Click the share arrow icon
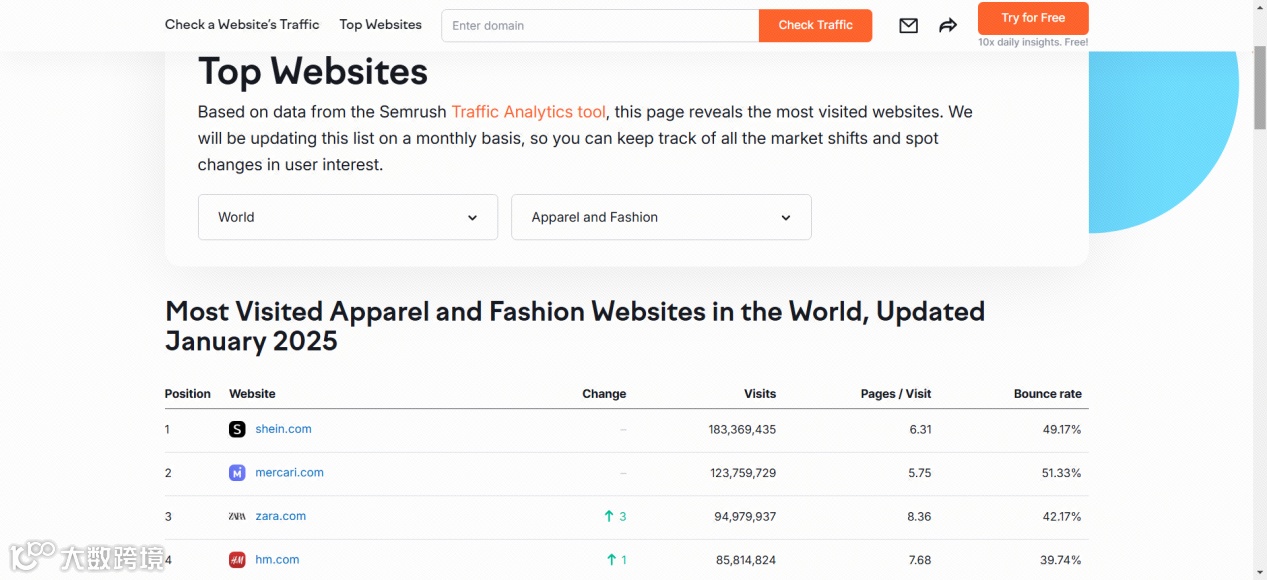The image size is (1267, 580). (x=948, y=26)
